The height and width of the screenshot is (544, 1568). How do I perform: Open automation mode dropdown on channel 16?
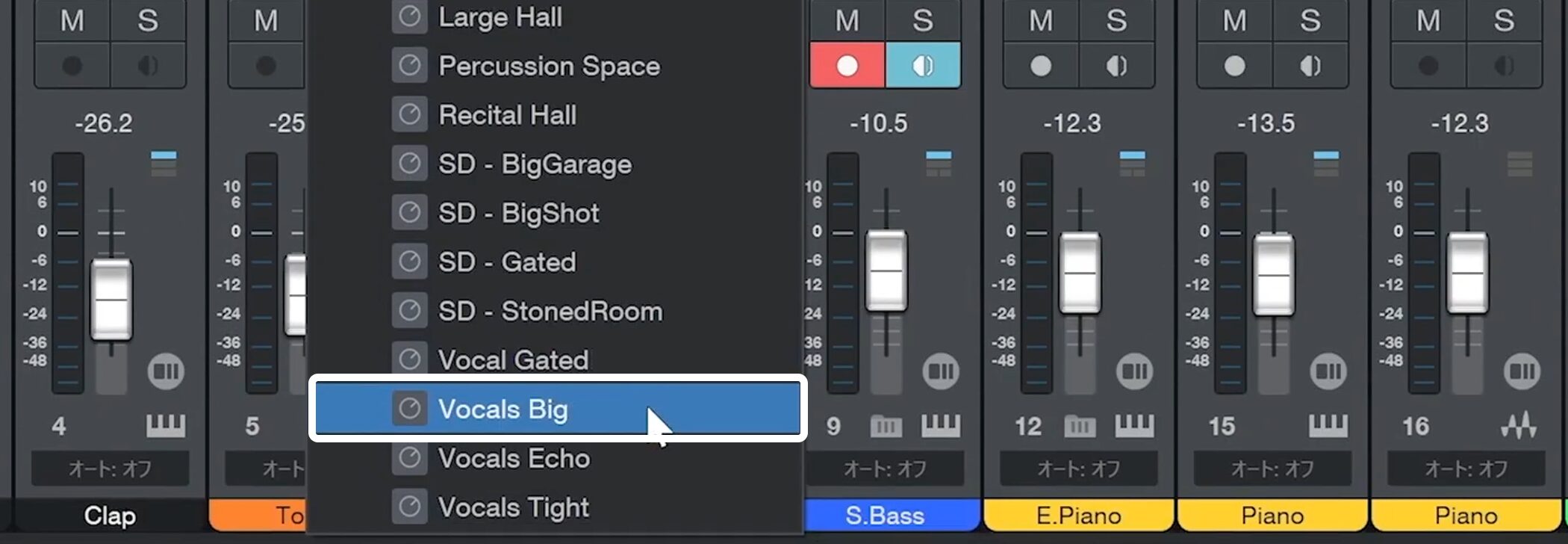(1466, 469)
